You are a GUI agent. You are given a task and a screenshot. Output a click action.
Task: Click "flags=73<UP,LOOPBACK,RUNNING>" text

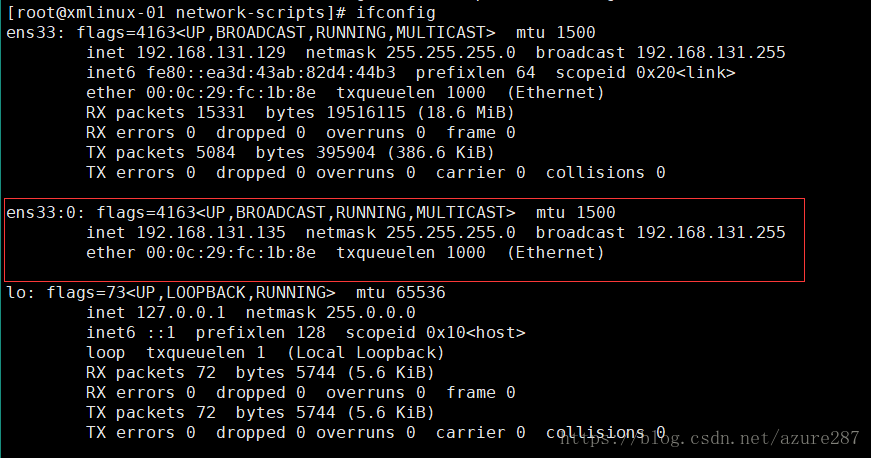click(191, 292)
